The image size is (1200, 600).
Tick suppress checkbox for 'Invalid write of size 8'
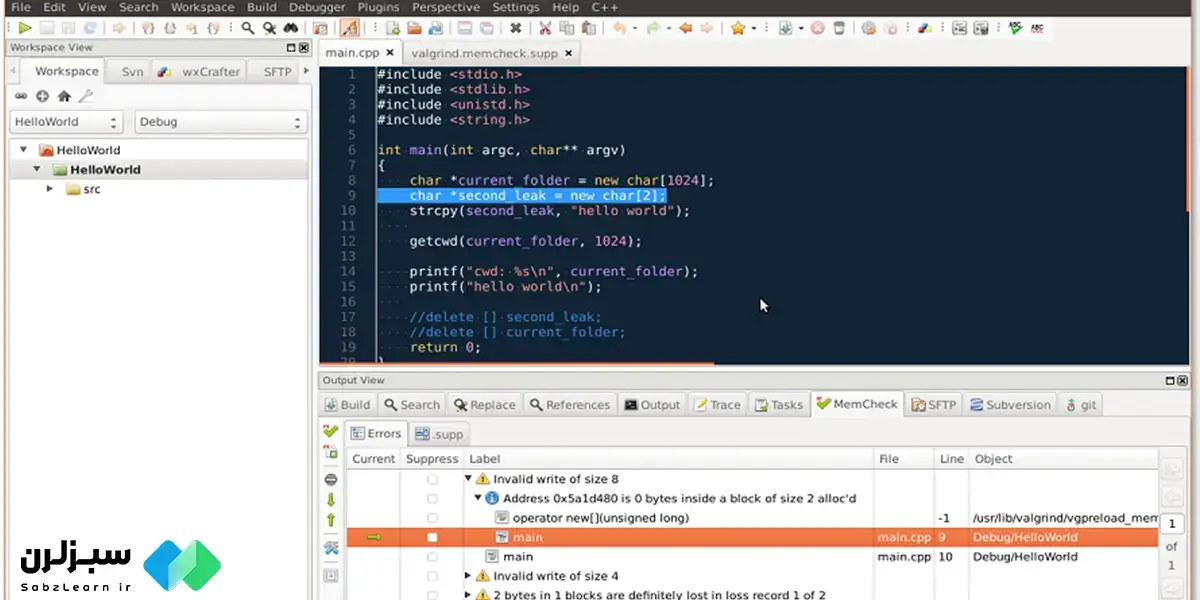tap(432, 479)
